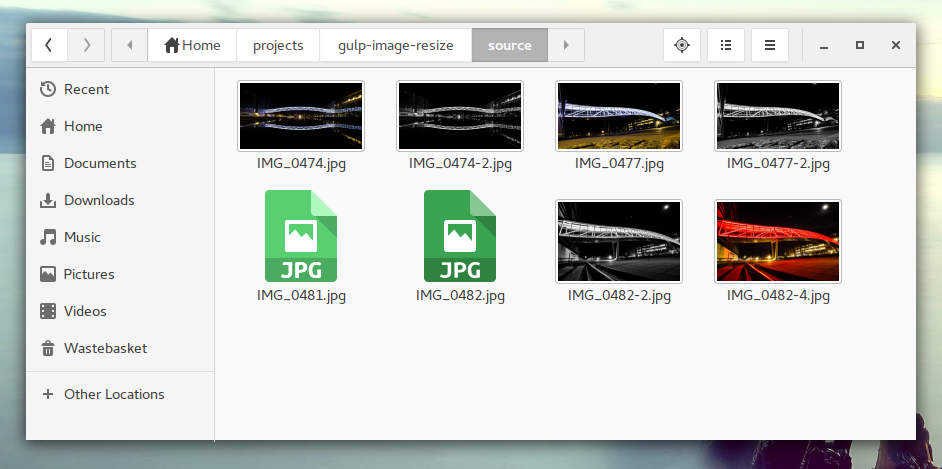This screenshot has width=942, height=469.
Task: Click the IMG_0477-2.jpg file name
Action: coord(778,164)
